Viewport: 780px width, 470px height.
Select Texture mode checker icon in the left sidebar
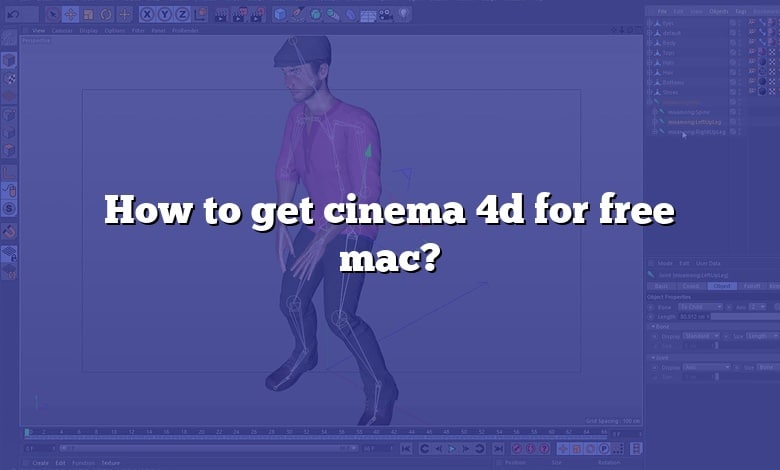[9, 79]
